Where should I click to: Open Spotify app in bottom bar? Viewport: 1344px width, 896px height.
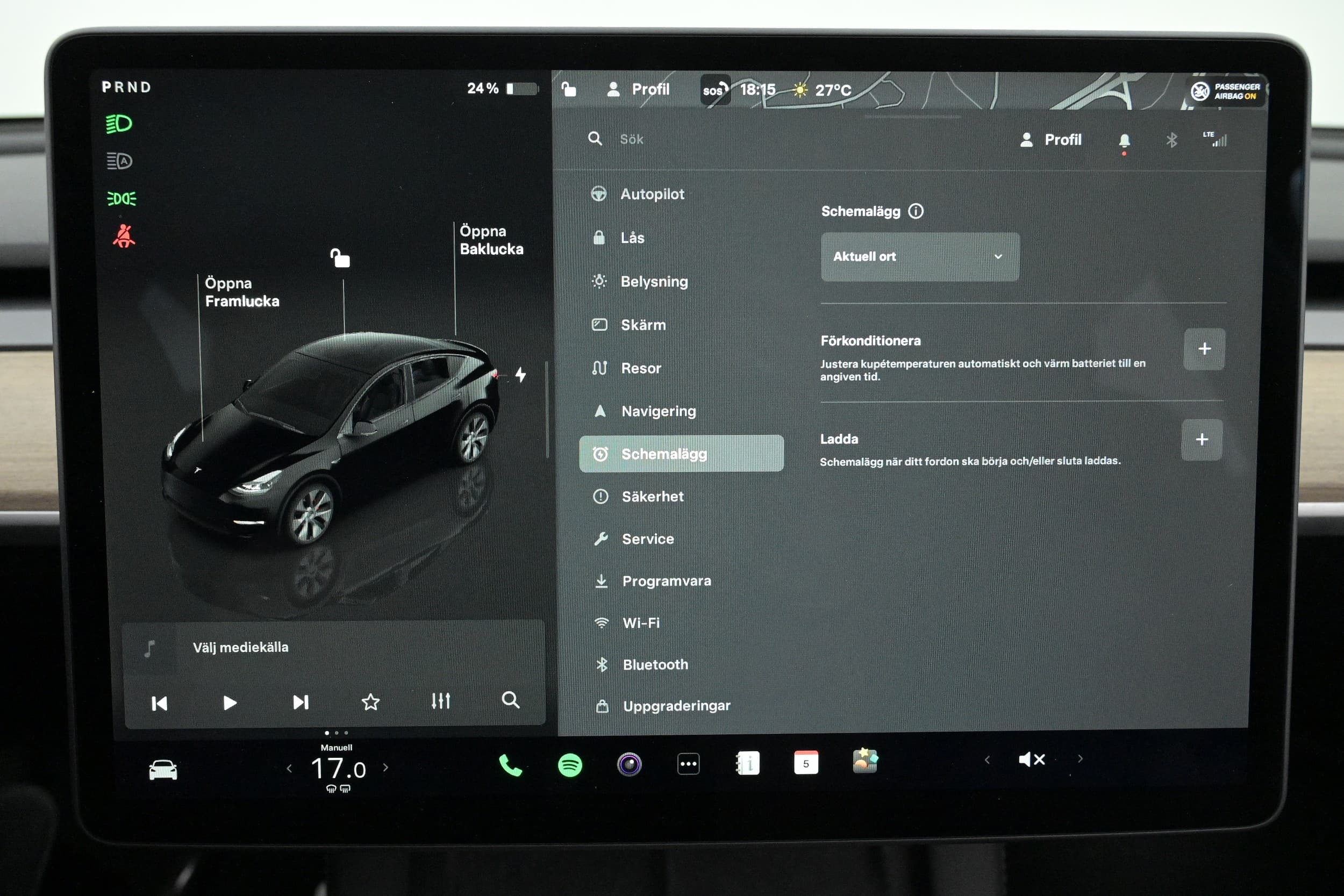pos(570,764)
